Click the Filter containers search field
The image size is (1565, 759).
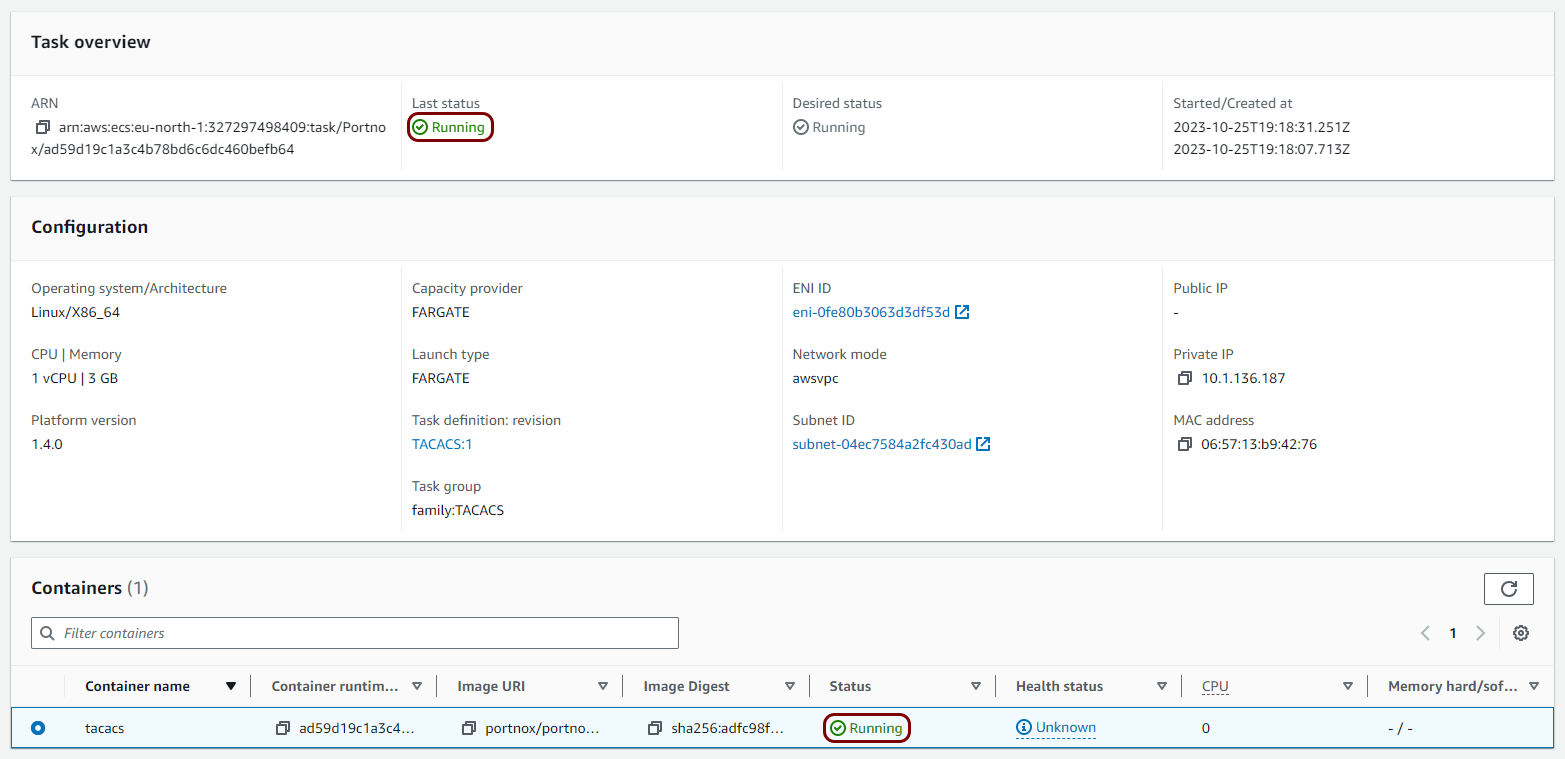click(355, 633)
